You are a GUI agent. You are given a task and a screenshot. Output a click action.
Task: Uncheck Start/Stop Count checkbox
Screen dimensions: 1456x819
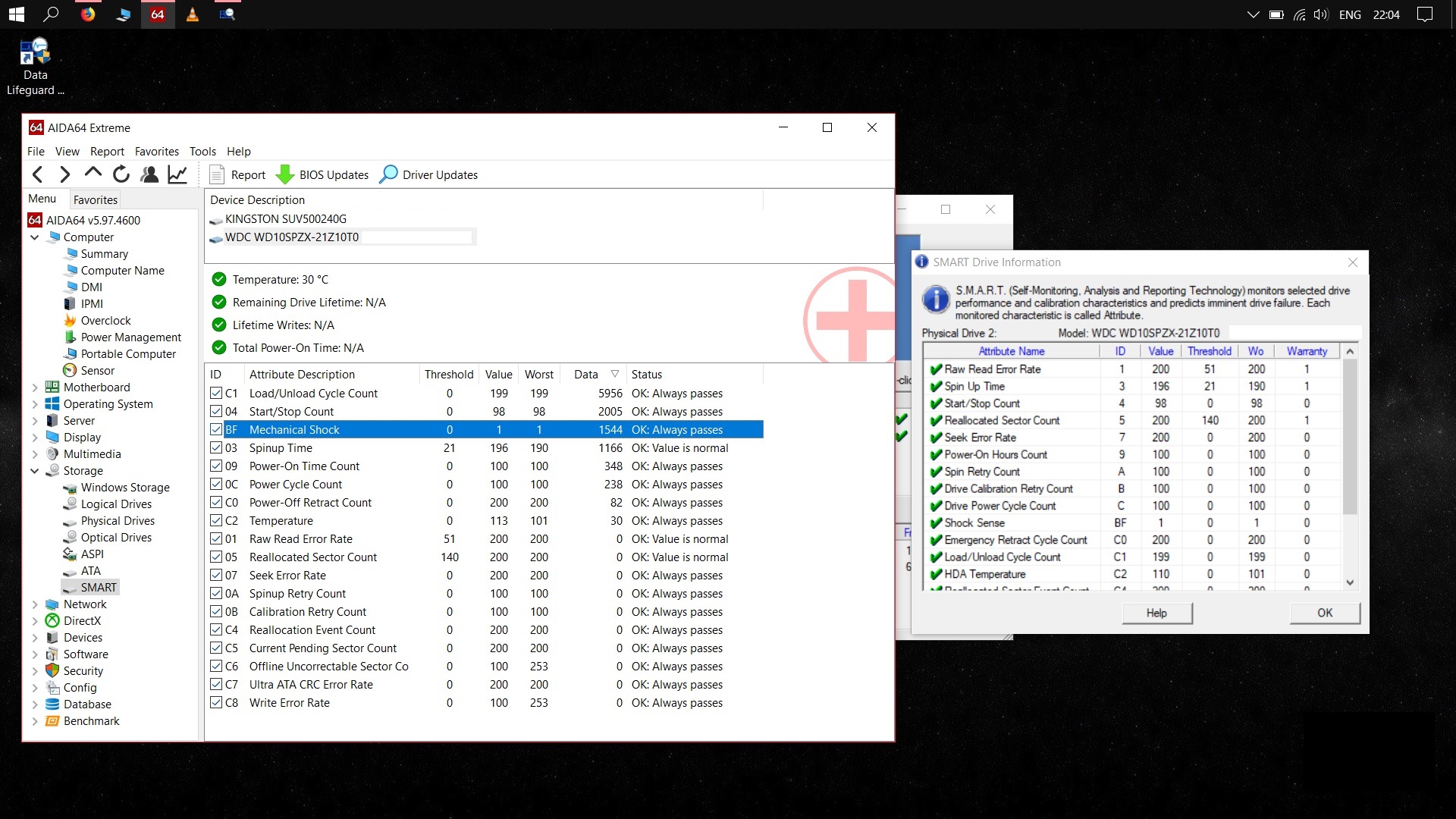(216, 411)
